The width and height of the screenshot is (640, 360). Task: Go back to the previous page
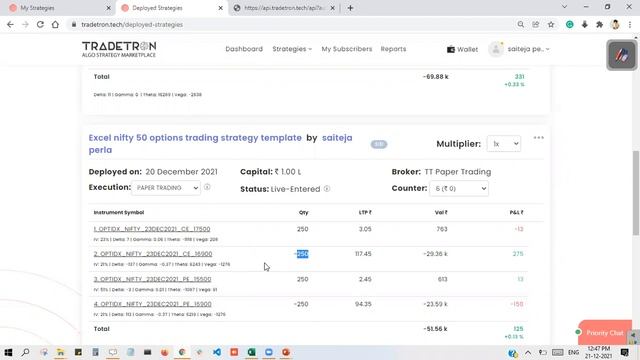[10, 24]
